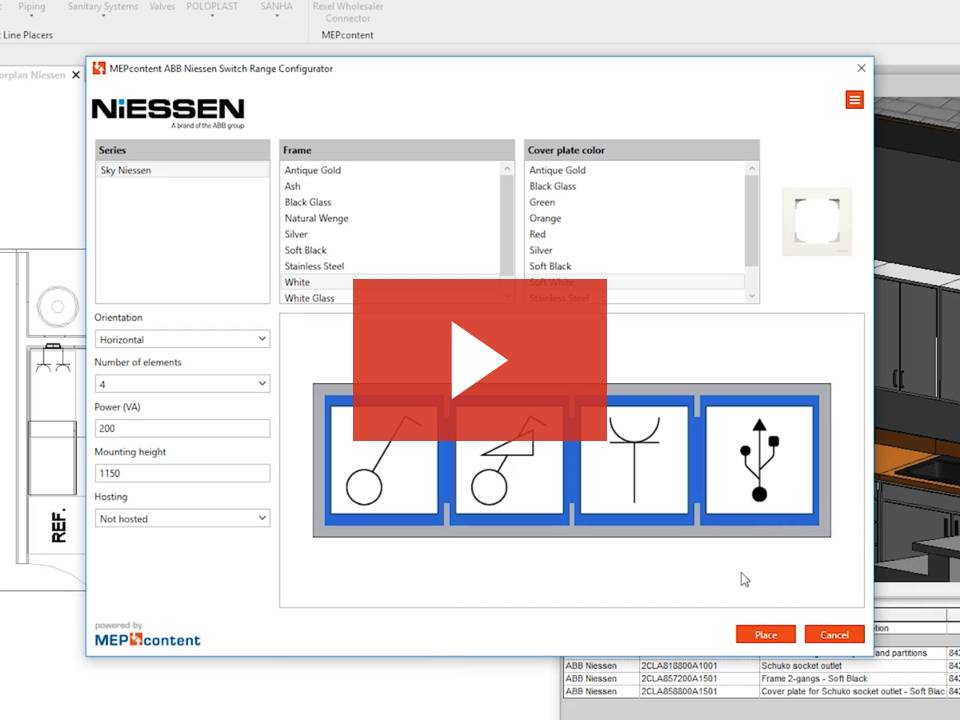Viewport: 960px width, 720px height.
Task: Click cell 2CLA858800A1501 in the schedule
Action: (x=698, y=691)
